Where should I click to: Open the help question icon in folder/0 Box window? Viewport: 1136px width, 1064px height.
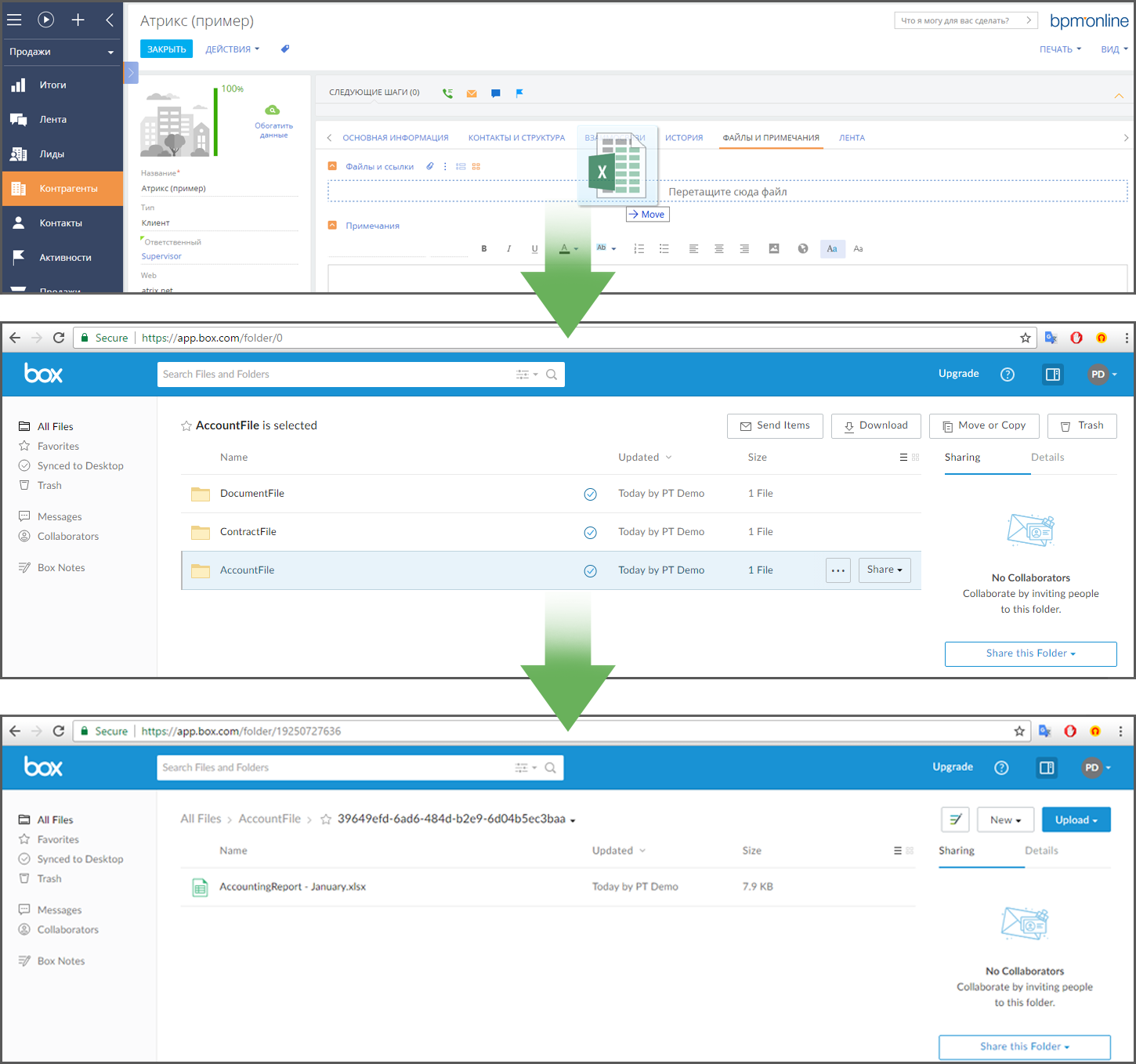[1008, 375]
